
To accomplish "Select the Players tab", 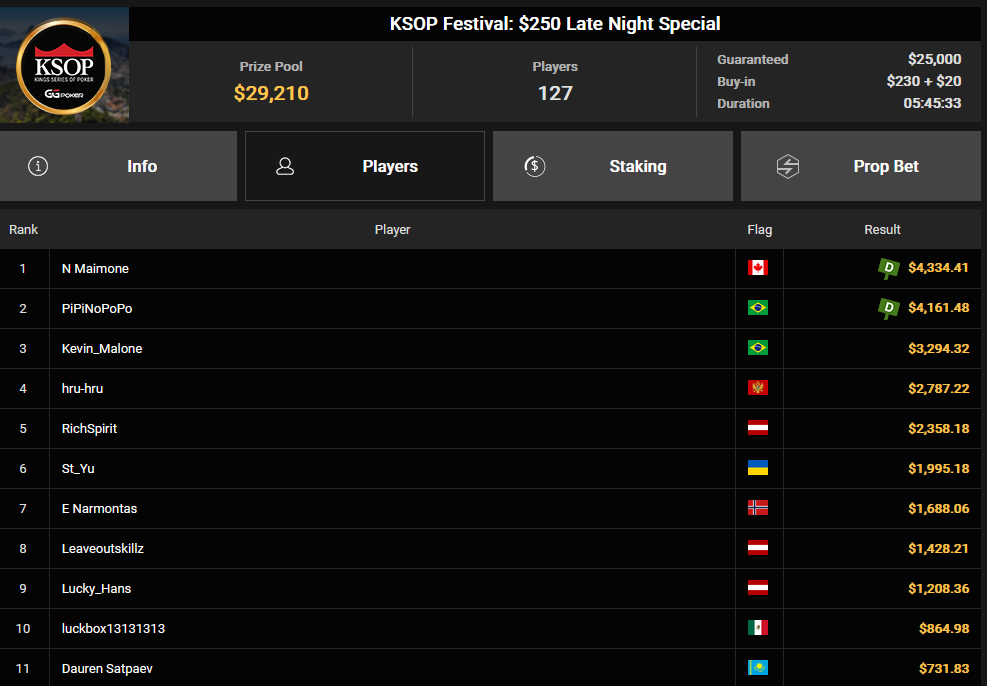I will pos(365,166).
